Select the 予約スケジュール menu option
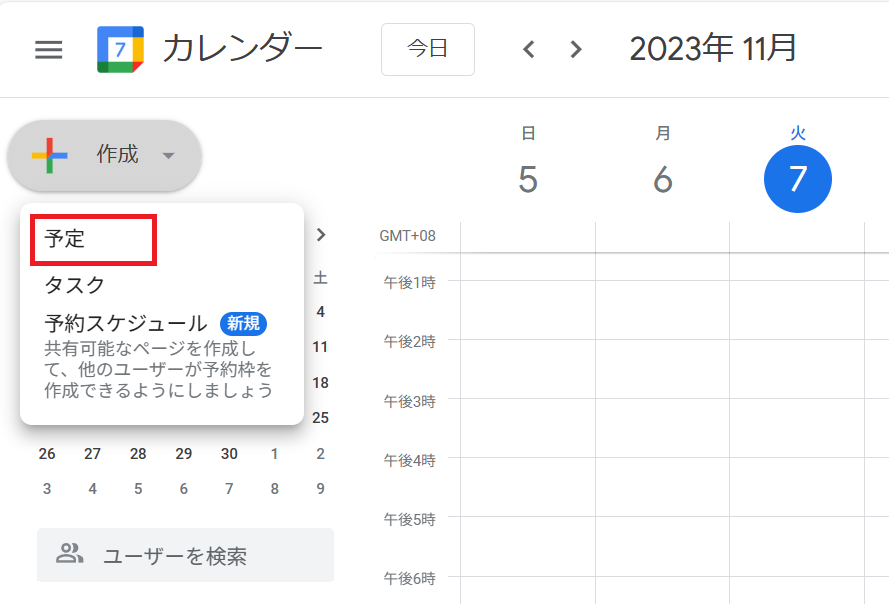Image resolution: width=889 pixels, height=604 pixels. pyautogui.click(x=125, y=324)
